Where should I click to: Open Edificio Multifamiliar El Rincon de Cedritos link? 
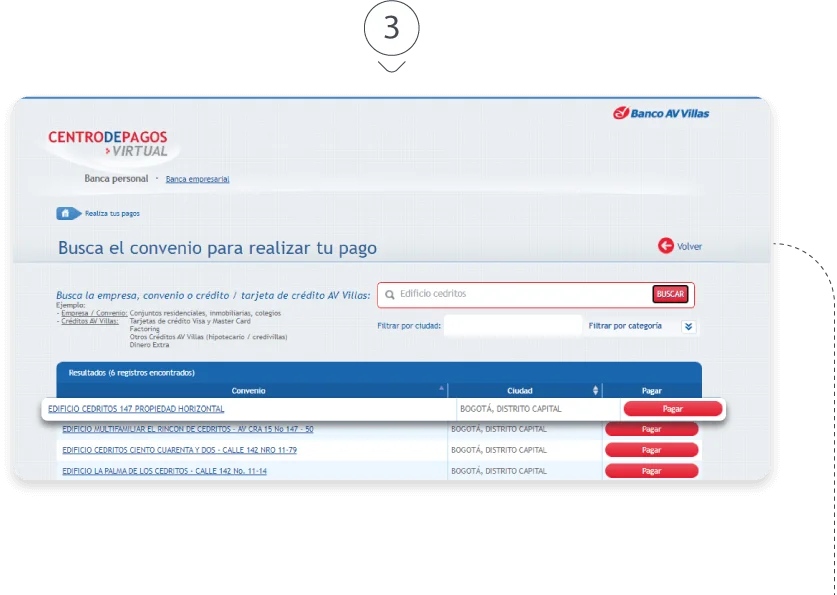(187, 429)
